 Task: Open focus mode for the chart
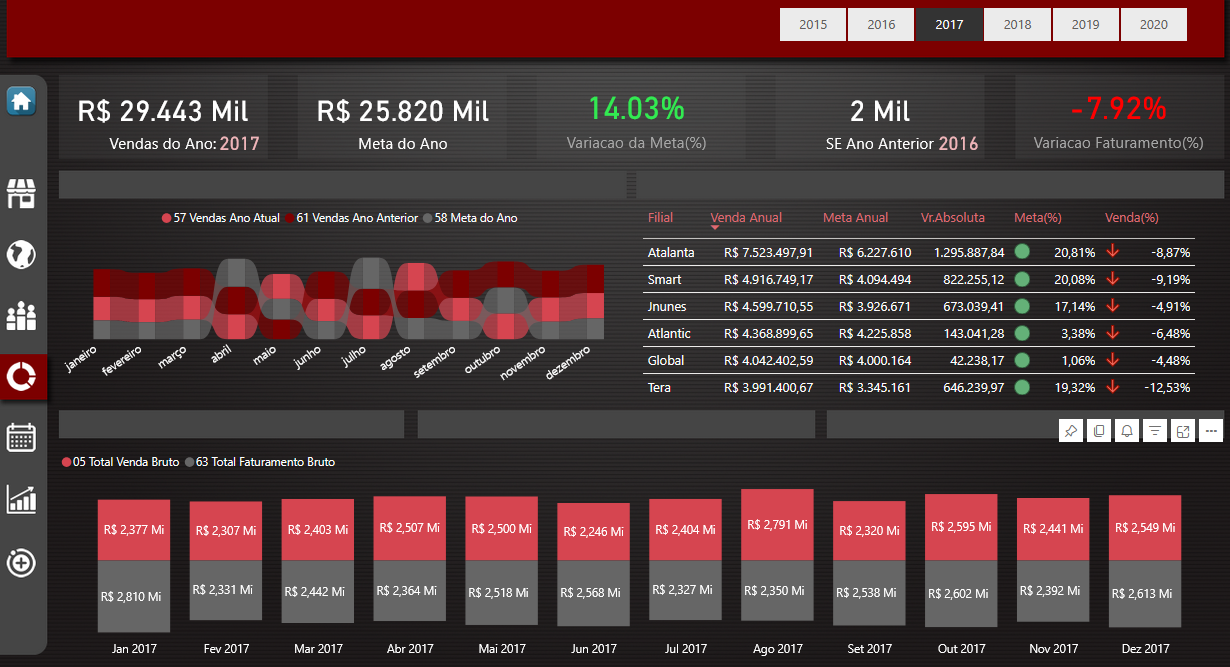[1183, 431]
